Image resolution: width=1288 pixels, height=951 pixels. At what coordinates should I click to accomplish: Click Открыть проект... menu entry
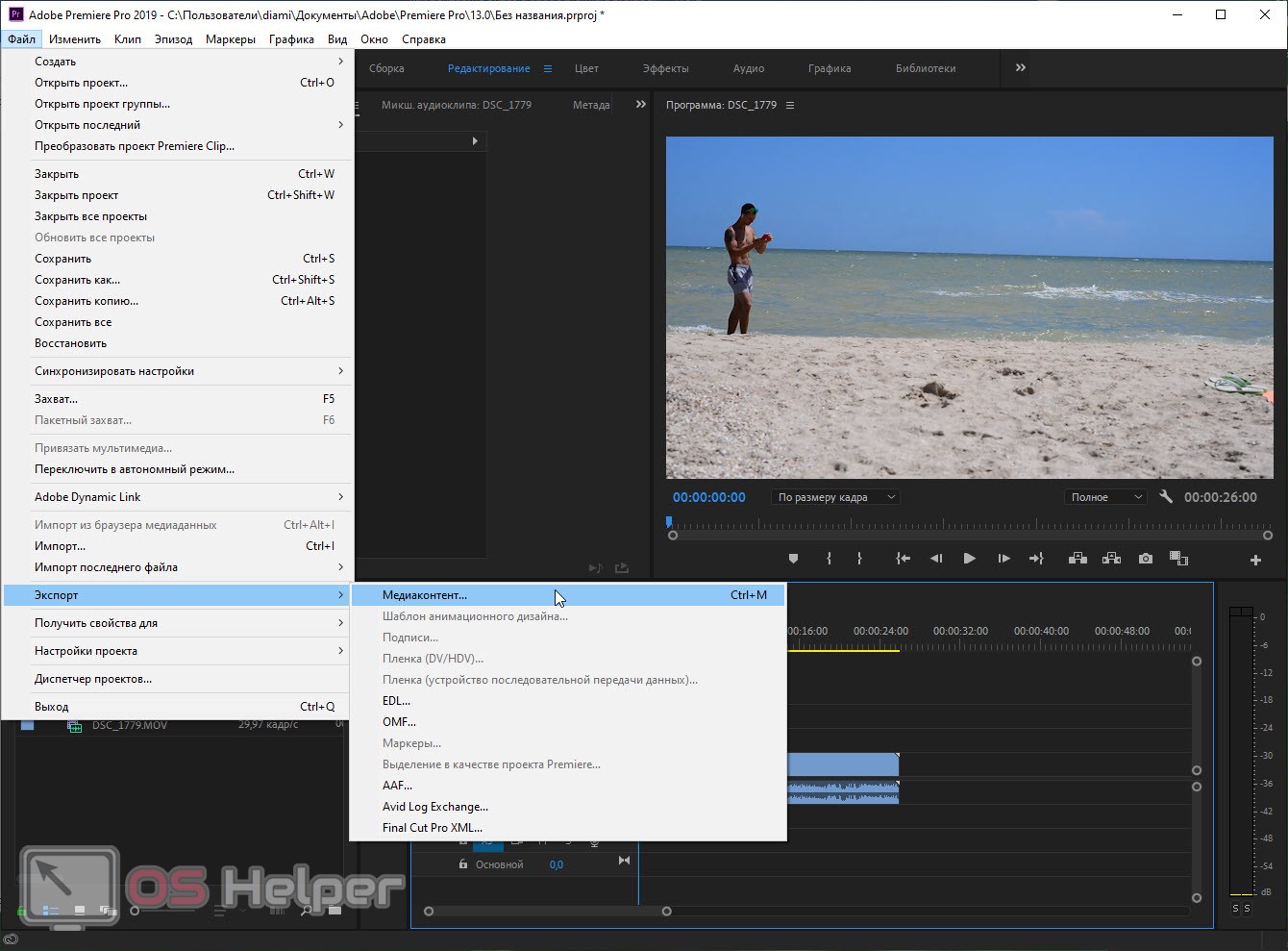[x=178, y=83]
